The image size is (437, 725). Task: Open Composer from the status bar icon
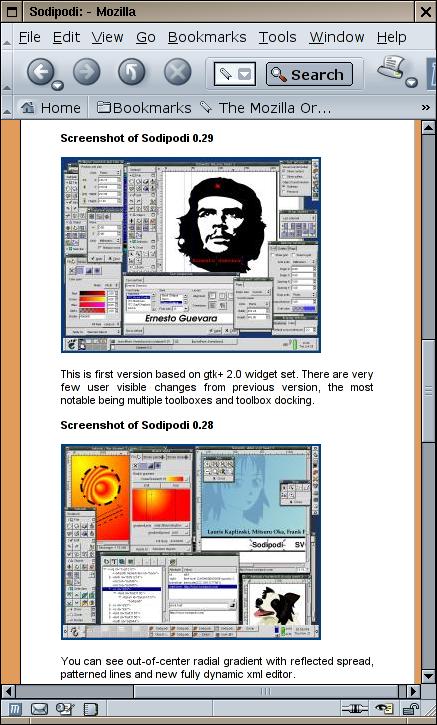[65, 709]
